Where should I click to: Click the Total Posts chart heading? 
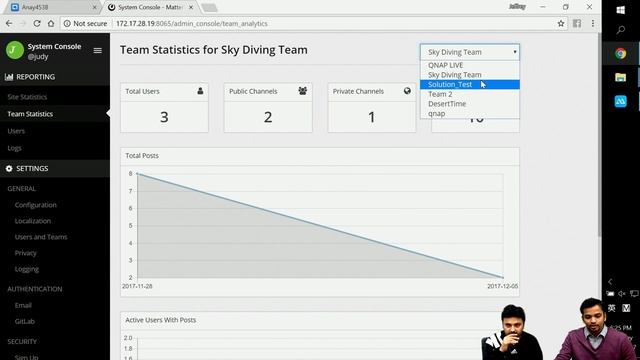142,156
